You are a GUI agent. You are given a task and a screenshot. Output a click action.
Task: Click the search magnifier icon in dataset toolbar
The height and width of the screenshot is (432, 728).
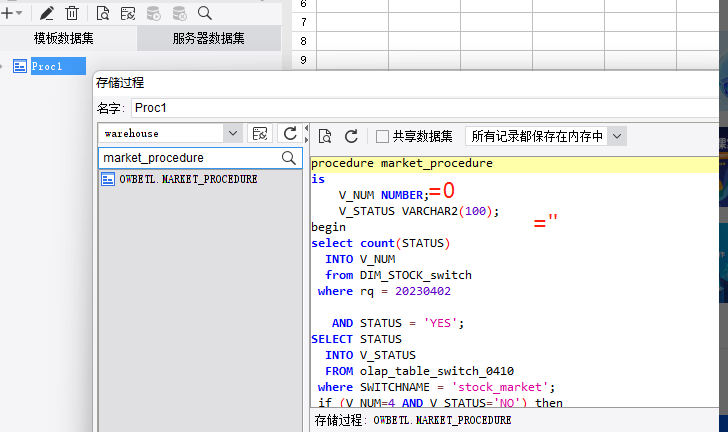coord(205,13)
